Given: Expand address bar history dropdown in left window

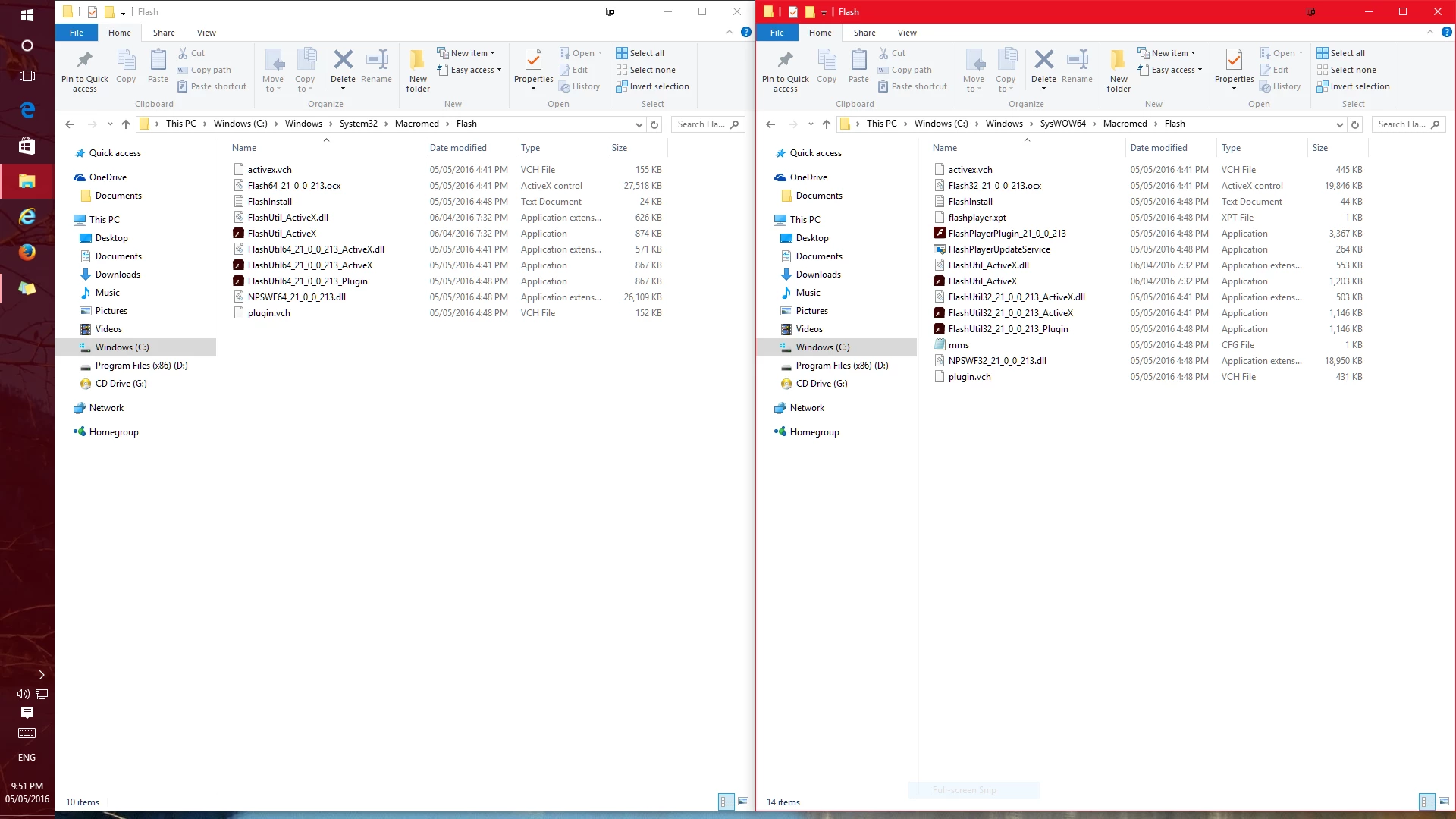Looking at the screenshot, I should tap(639, 124).
